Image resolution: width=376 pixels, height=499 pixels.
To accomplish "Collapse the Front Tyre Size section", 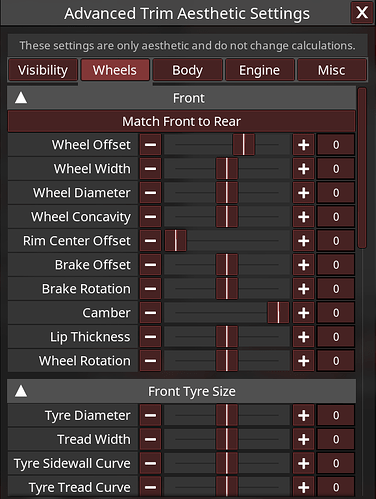I will [21, 391].
